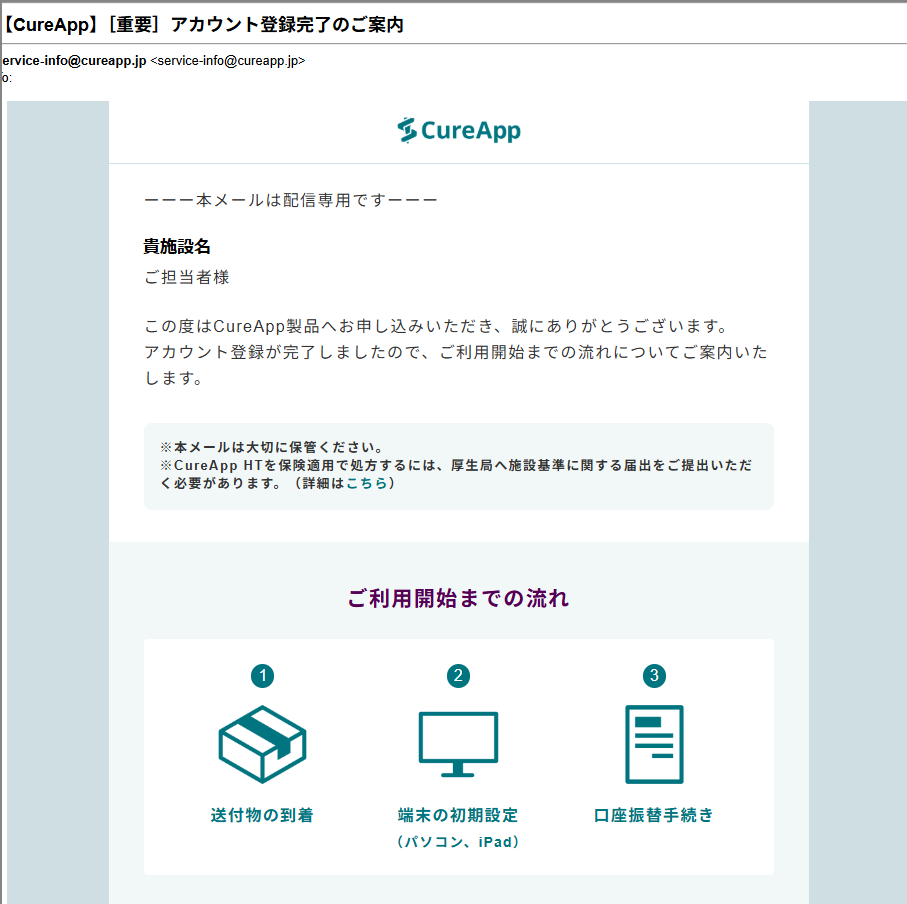The image size is (907, 904).
Task: Click the (パソコン、iPad) subtitle text
Action: click(458, 842)
